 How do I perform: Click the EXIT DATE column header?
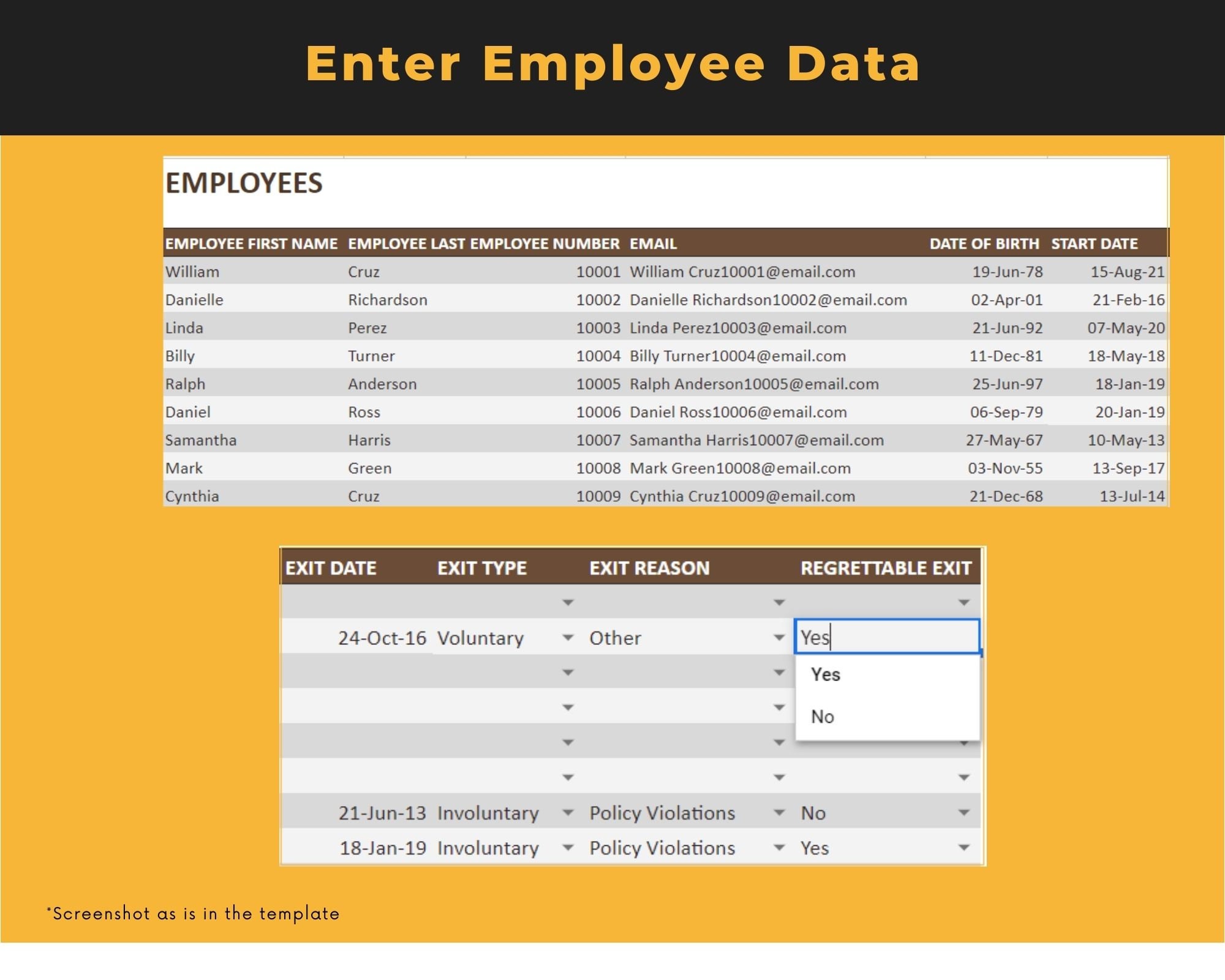[x=331, y=568]
